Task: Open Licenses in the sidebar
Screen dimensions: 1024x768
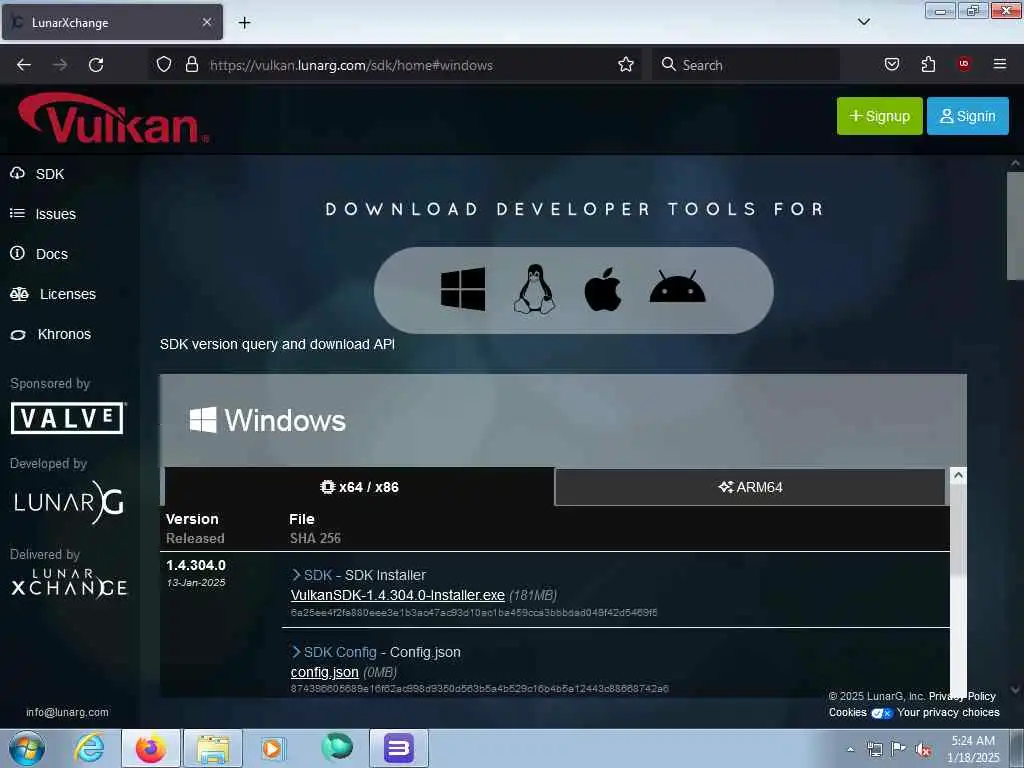Action: click(x=53, y=294)
